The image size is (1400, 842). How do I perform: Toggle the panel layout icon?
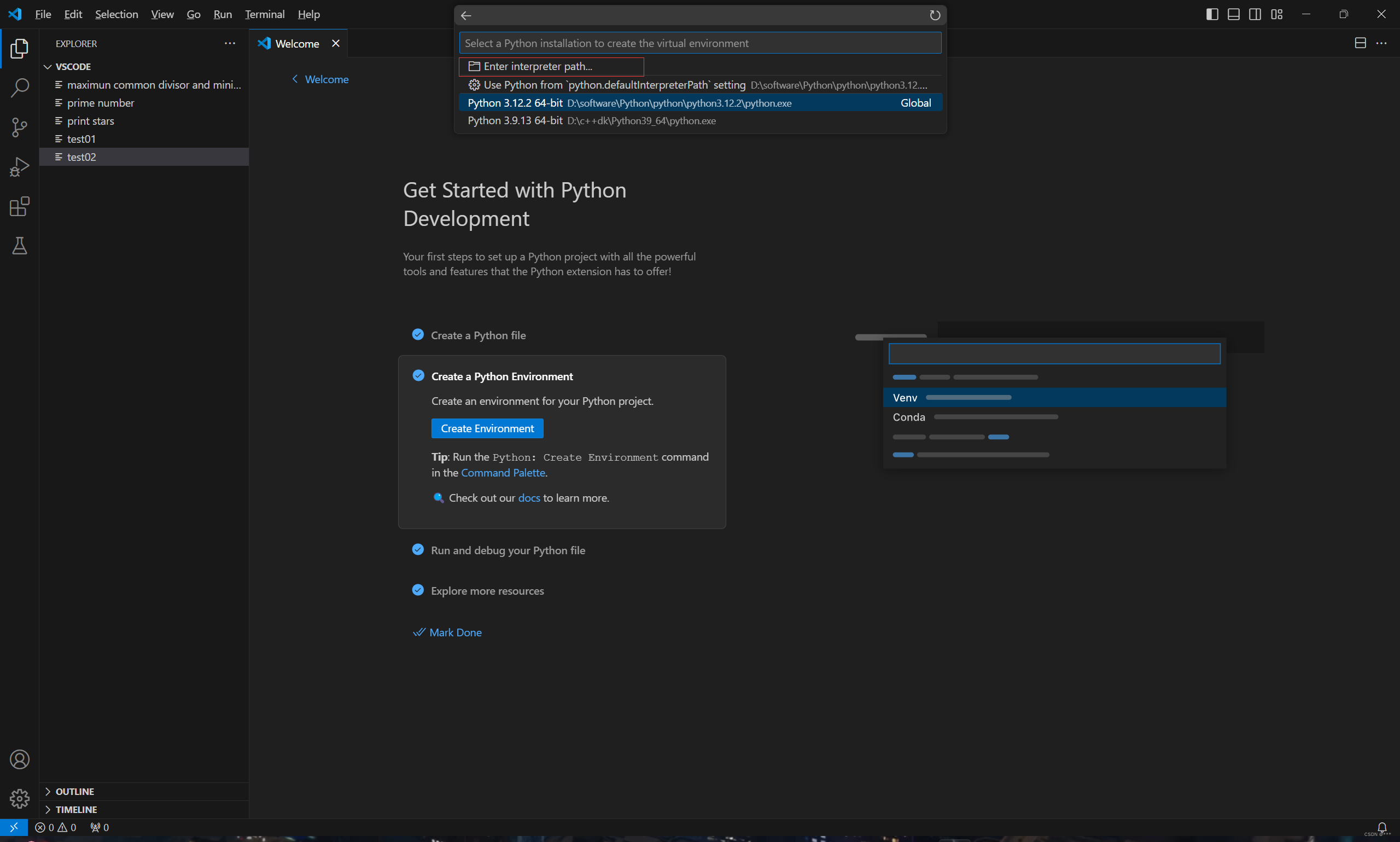coord(1233,14)
